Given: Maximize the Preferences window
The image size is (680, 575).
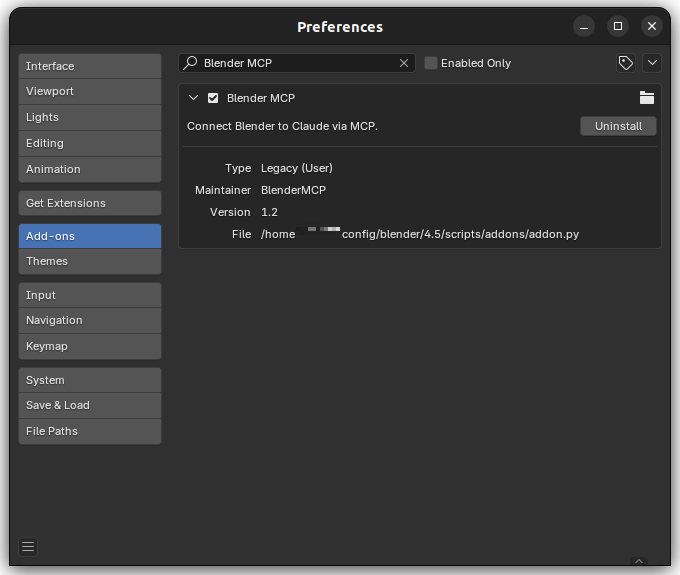Looking at the screenshot, I should point(618,26).
